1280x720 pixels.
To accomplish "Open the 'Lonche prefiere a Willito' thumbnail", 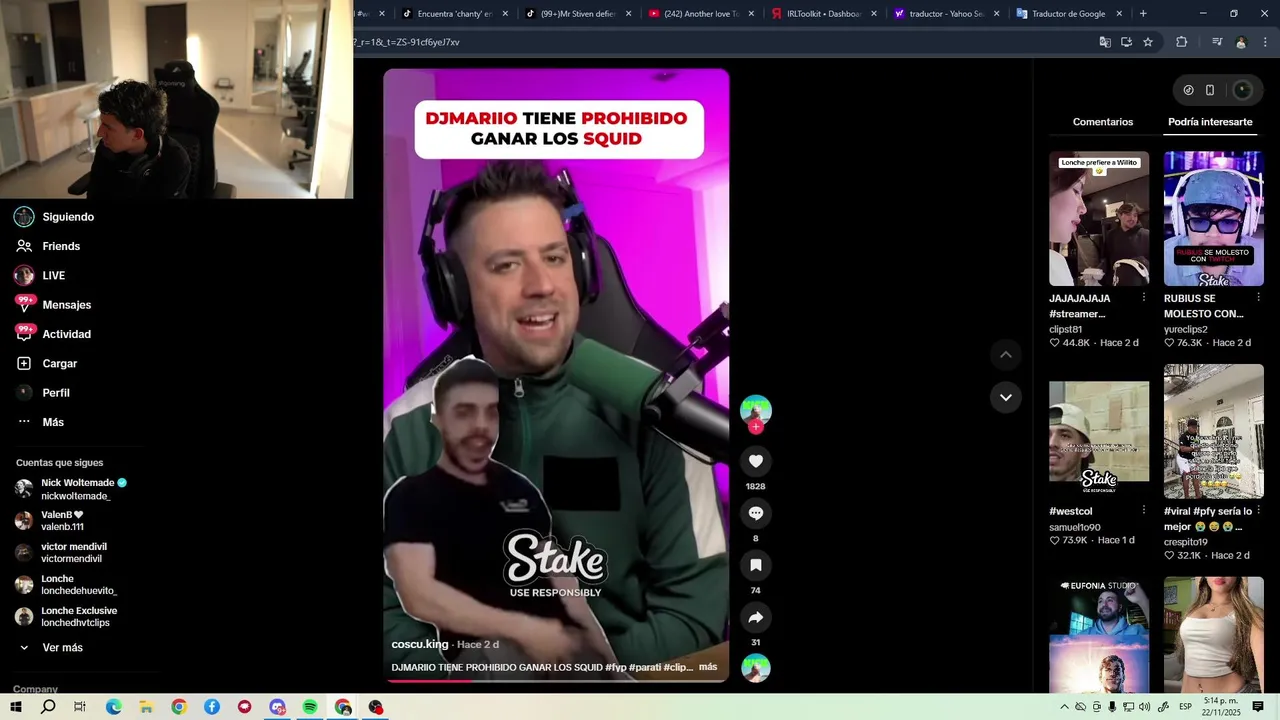I will [x=1099, y=219].
